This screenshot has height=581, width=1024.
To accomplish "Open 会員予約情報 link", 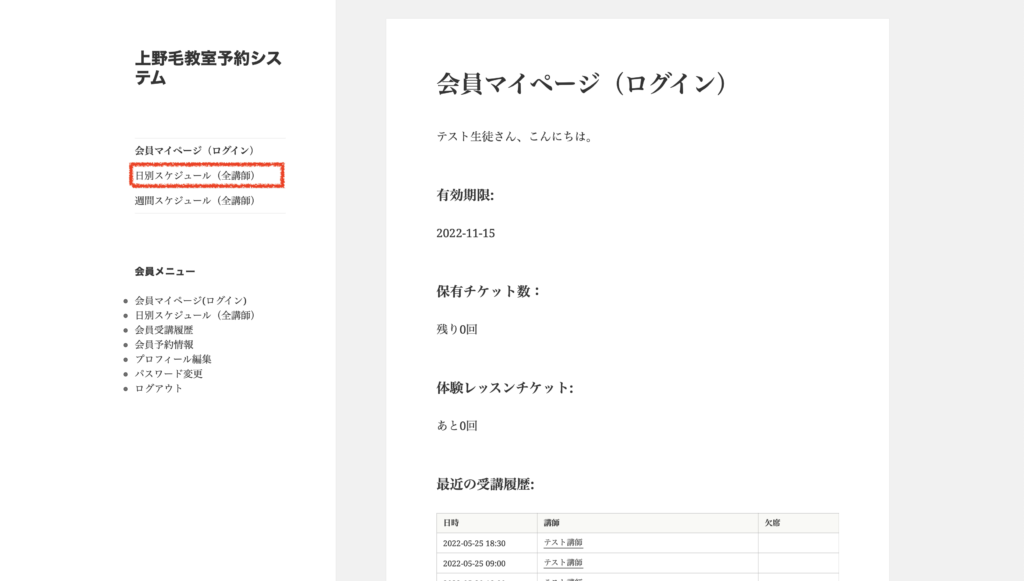I will pyautogui.click(x=164, y=345).
